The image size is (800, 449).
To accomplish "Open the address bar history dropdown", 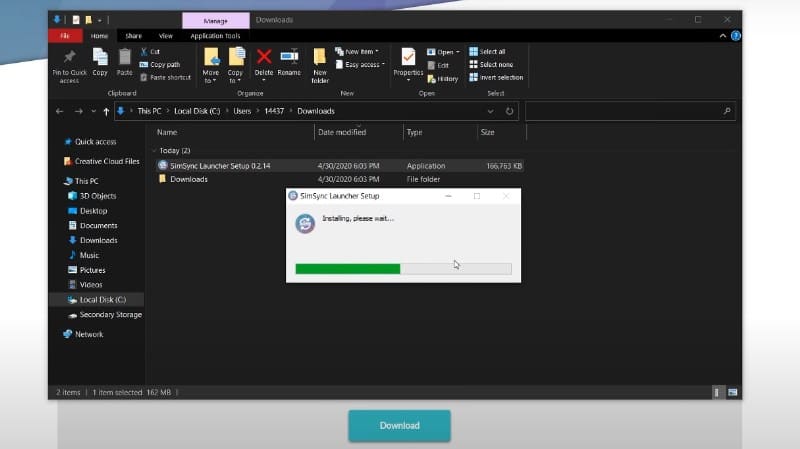I will click(491, 111).
